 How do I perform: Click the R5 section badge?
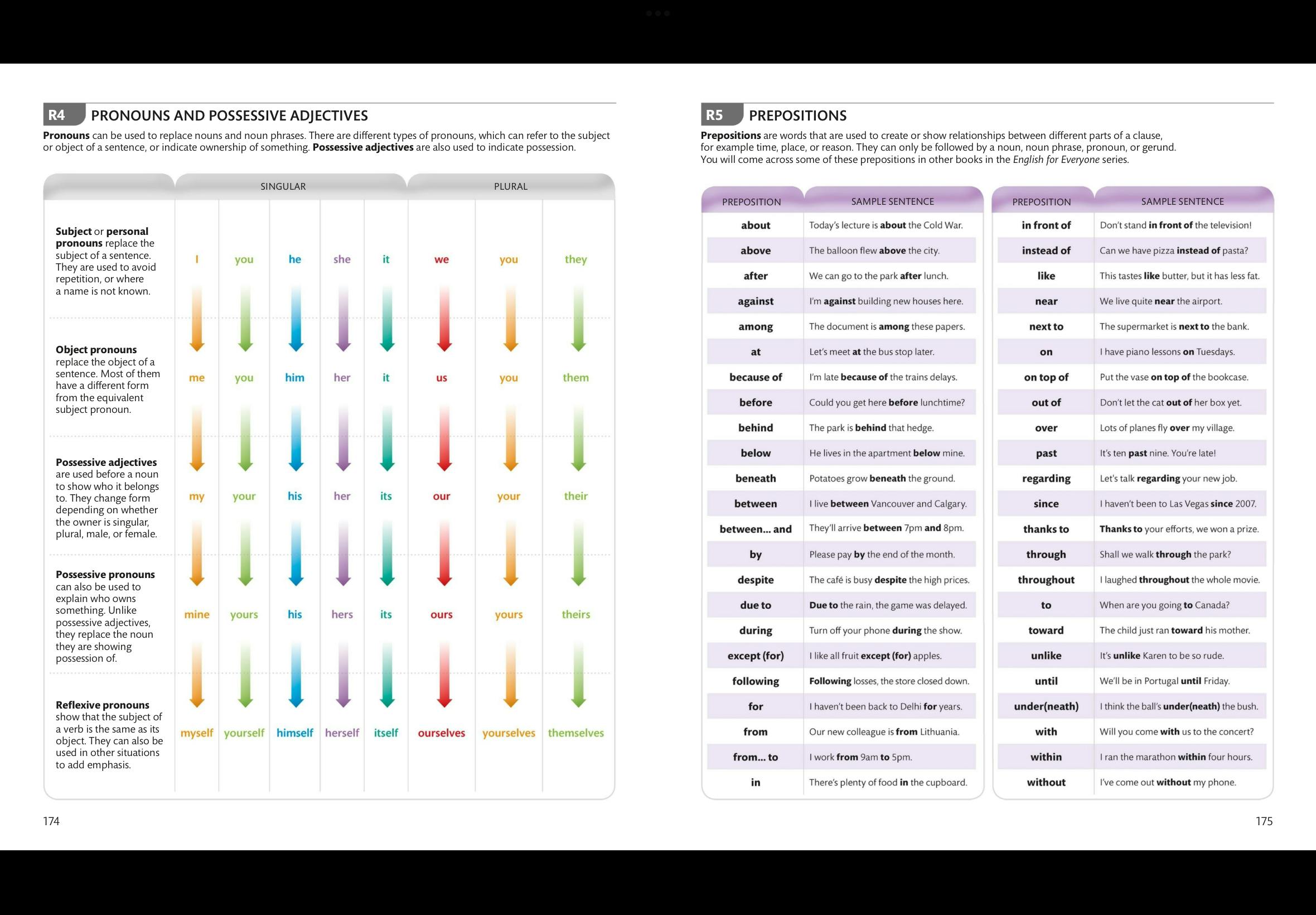tap(721, 115)
